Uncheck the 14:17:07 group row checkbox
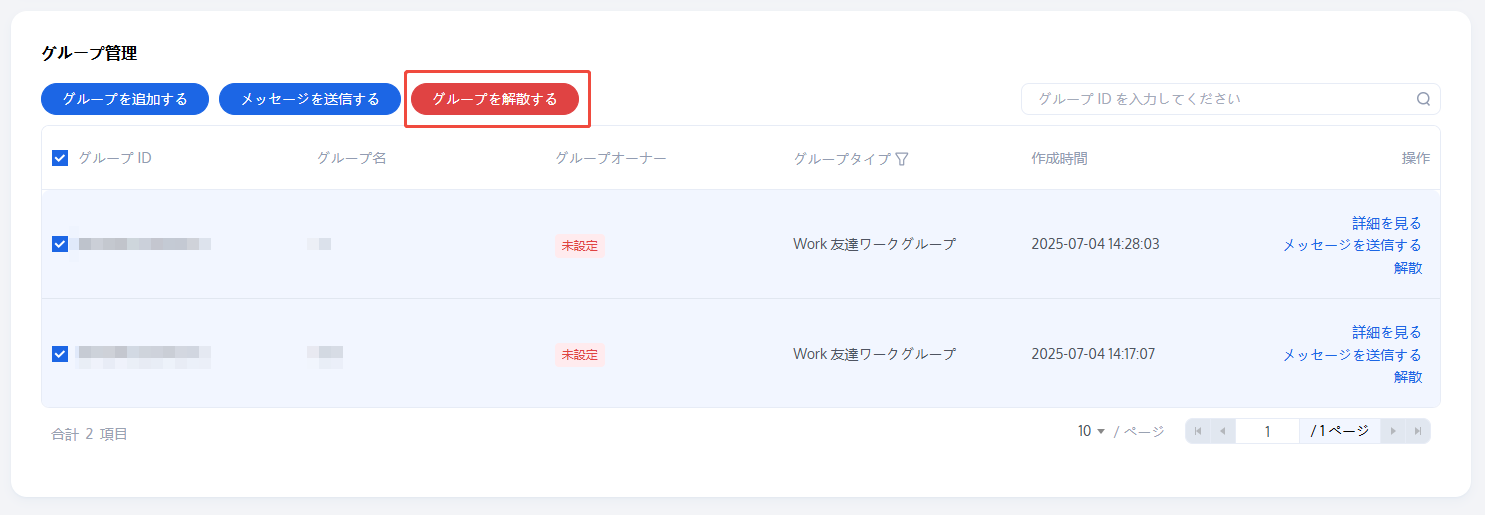The image size is (1485, 515). click(60, 353)
